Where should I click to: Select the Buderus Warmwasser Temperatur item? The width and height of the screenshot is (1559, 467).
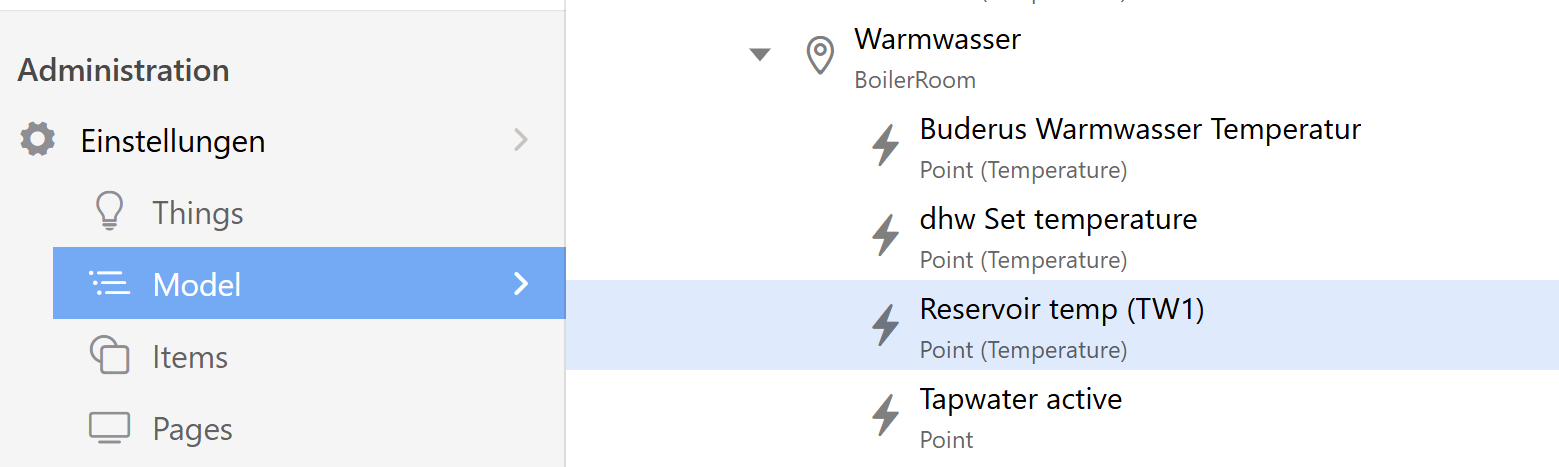(1140, 146)
